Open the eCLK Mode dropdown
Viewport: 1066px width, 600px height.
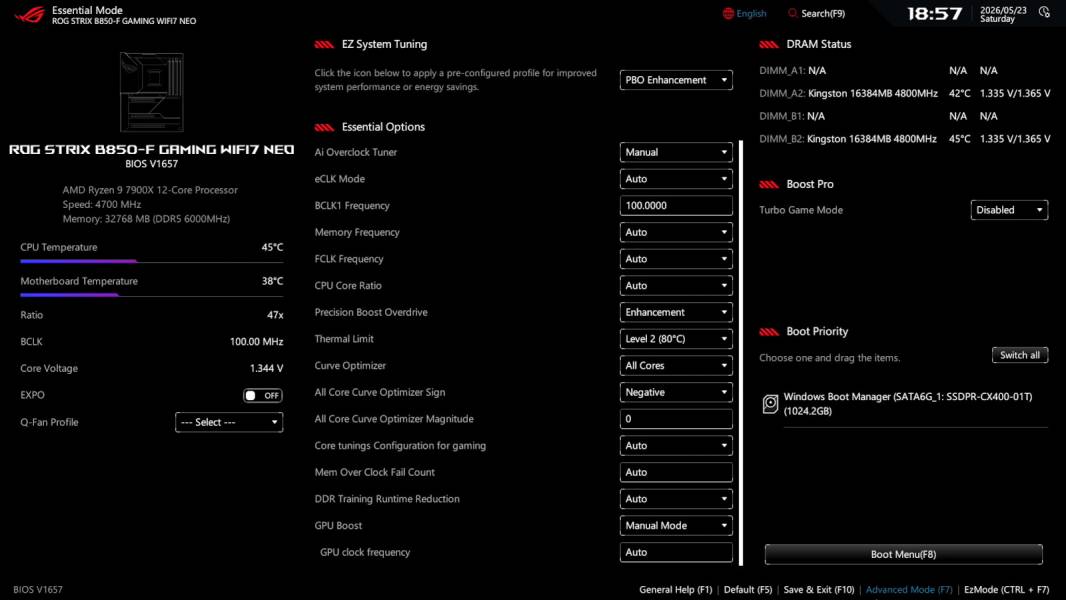coord(676,179)
